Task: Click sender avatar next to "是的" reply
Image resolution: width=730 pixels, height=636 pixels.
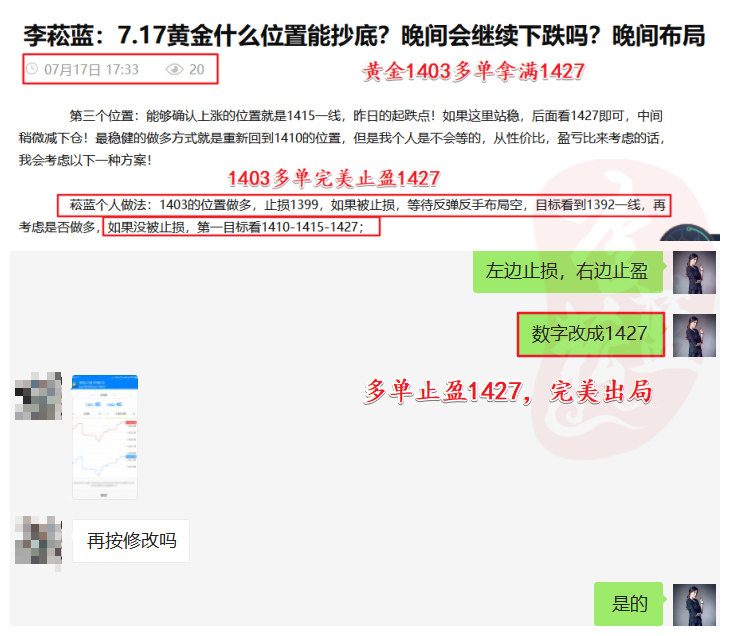Action: (x=694, y=605)
